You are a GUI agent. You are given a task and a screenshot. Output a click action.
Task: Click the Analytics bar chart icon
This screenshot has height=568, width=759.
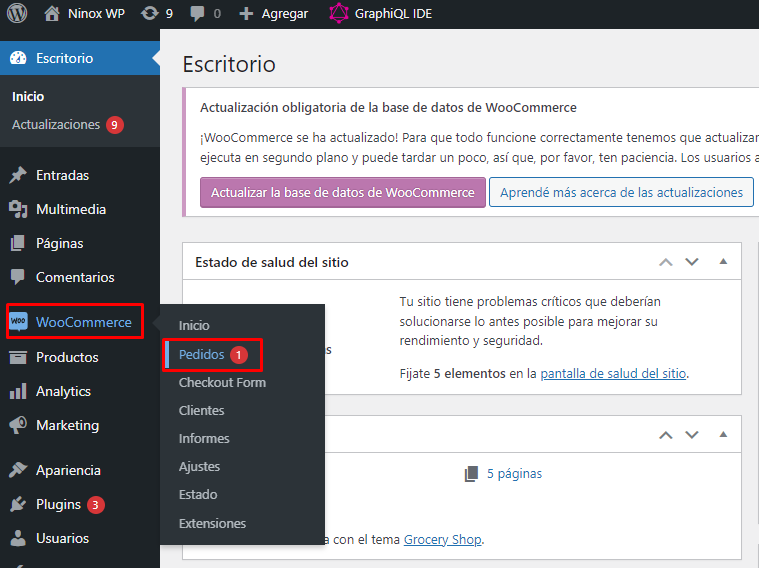click(18, 391)
